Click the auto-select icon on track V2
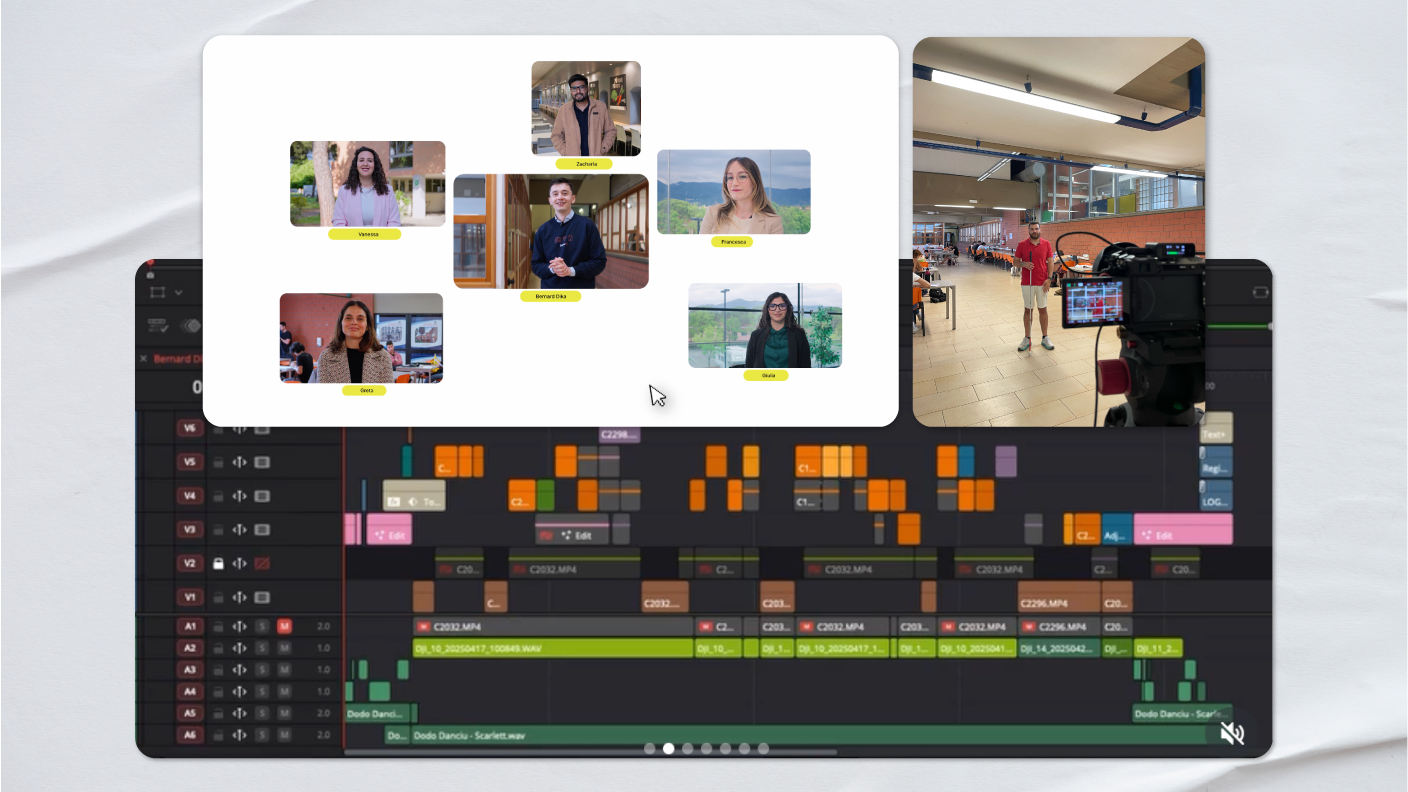Screen dimensions: 1408x792 click(x=240, y=564)
